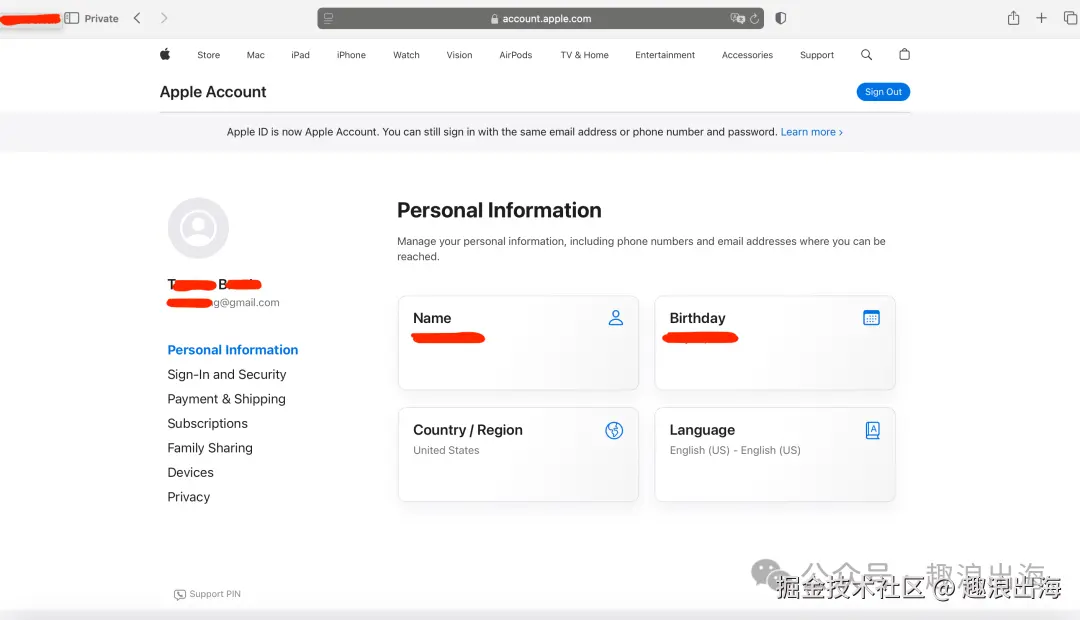Click the profile avatar picture
The width and height of the screenshot is (1080, 620).
(x=198, y=228)
